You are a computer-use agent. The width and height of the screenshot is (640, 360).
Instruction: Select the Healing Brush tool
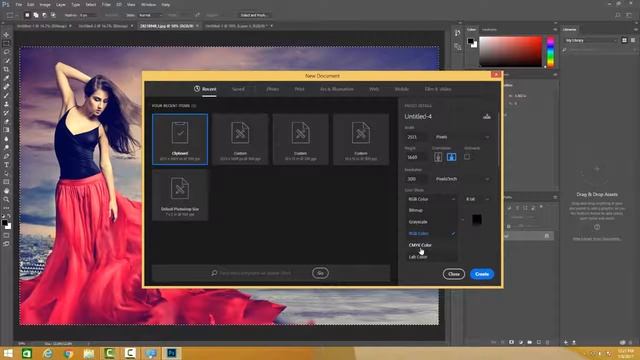coord(6,87)
